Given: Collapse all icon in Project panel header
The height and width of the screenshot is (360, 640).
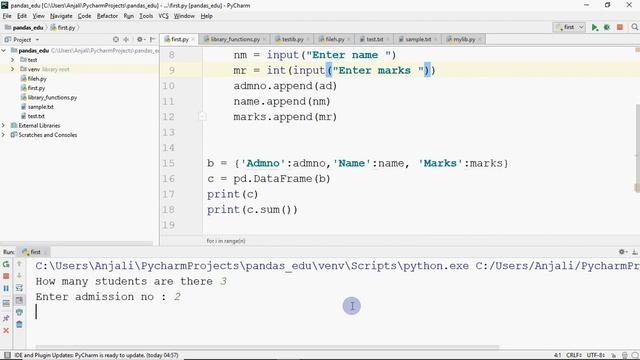Looking at the screenshot, I should [126, 40].
